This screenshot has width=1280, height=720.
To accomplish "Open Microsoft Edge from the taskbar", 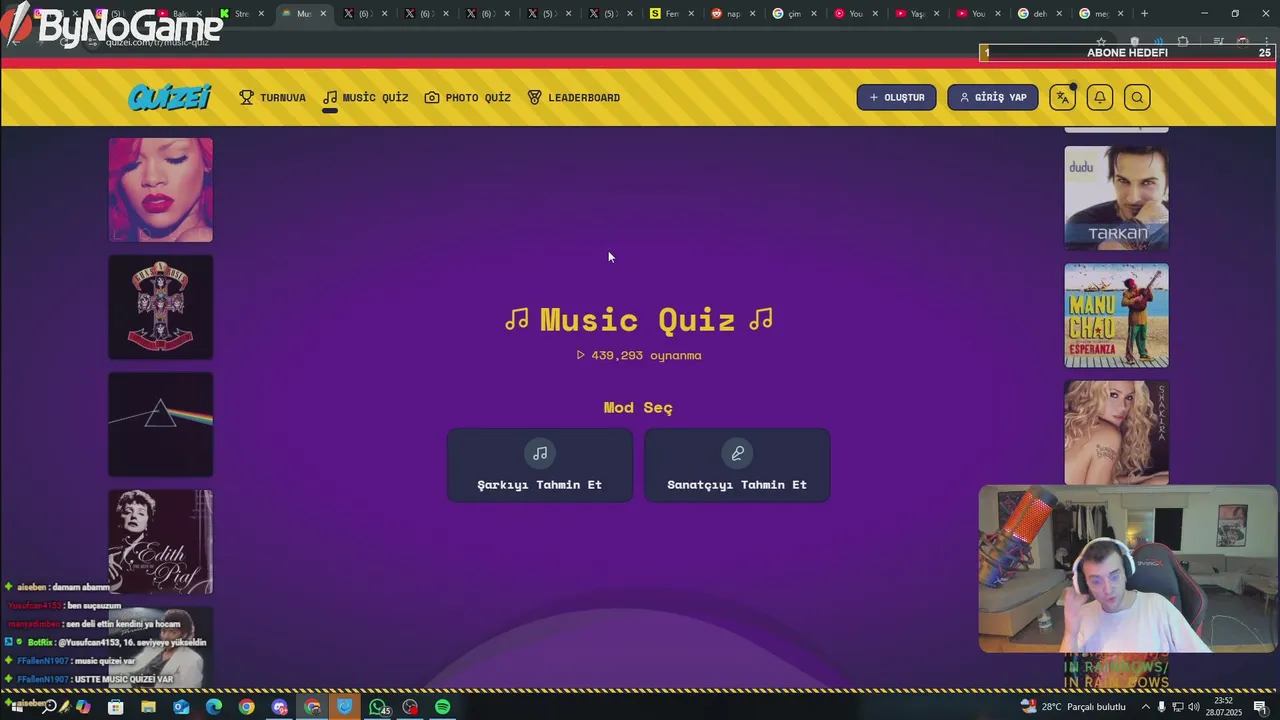I will click(214, 707).
